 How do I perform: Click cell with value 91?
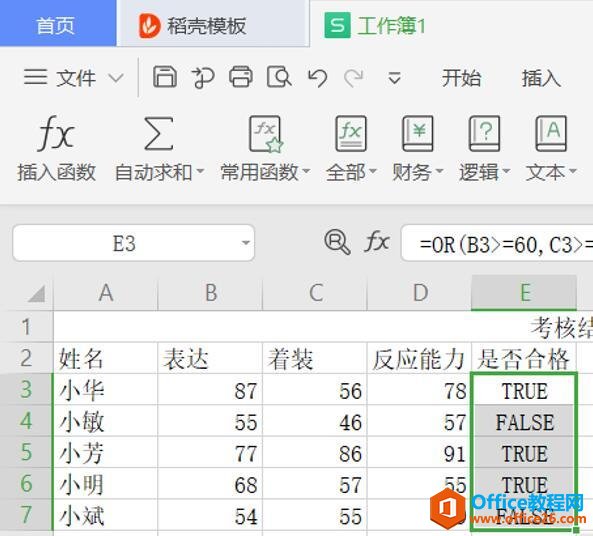click(419, 452)
